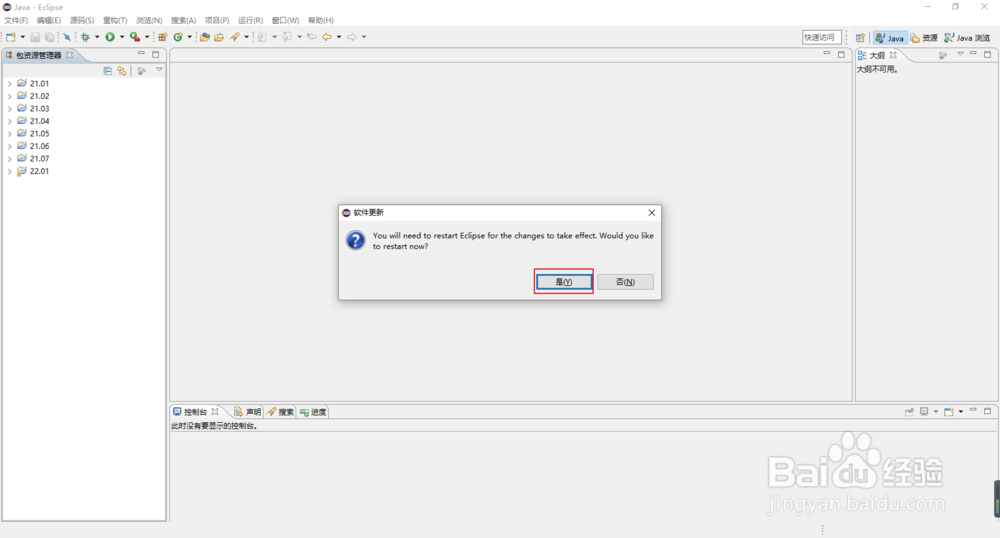1000x538 pixels.
Task: Click the Run External Tools icon
Action: (x=135, y=37)
